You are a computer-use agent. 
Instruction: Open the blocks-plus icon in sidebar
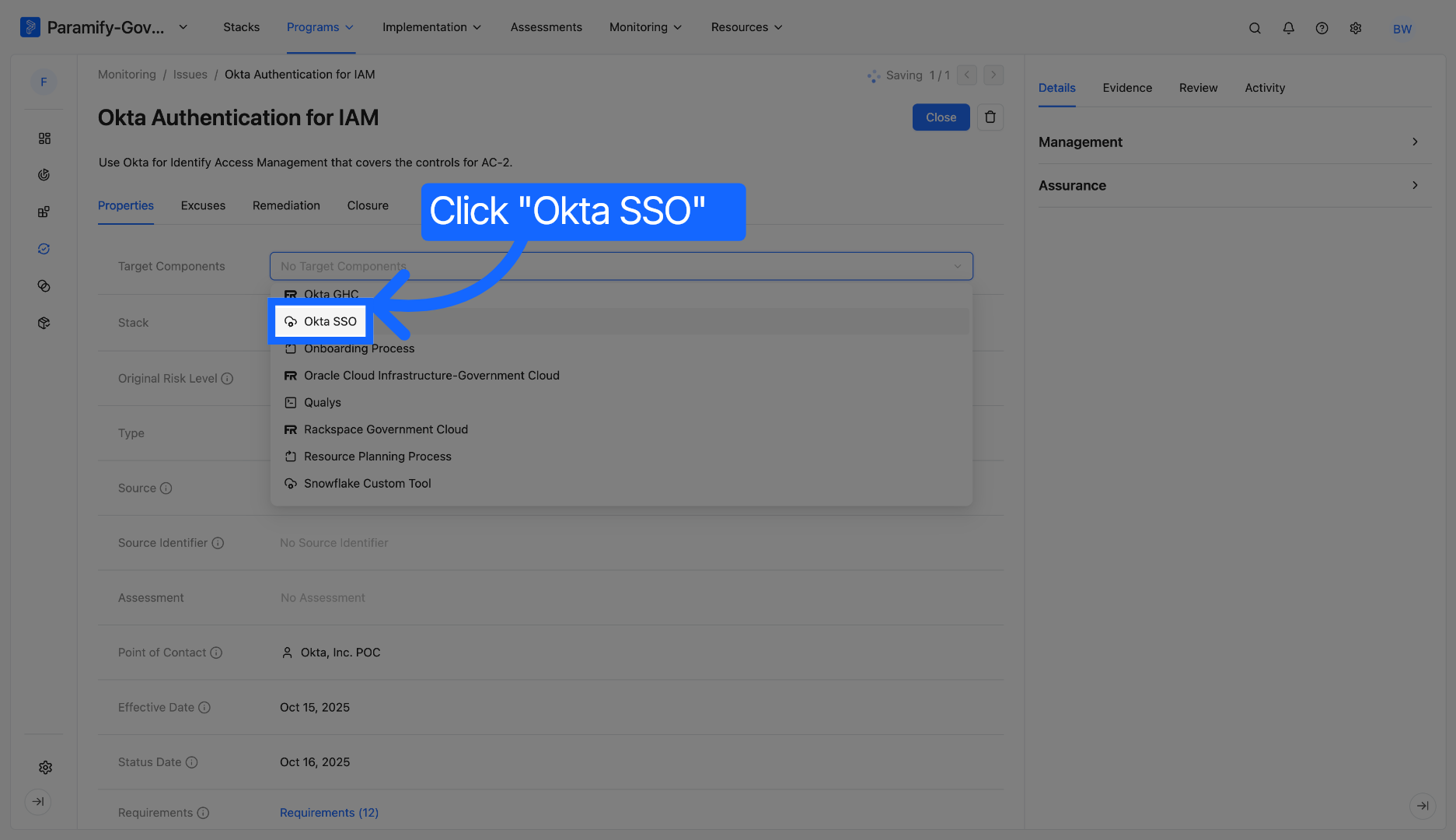tap(44, 212)
